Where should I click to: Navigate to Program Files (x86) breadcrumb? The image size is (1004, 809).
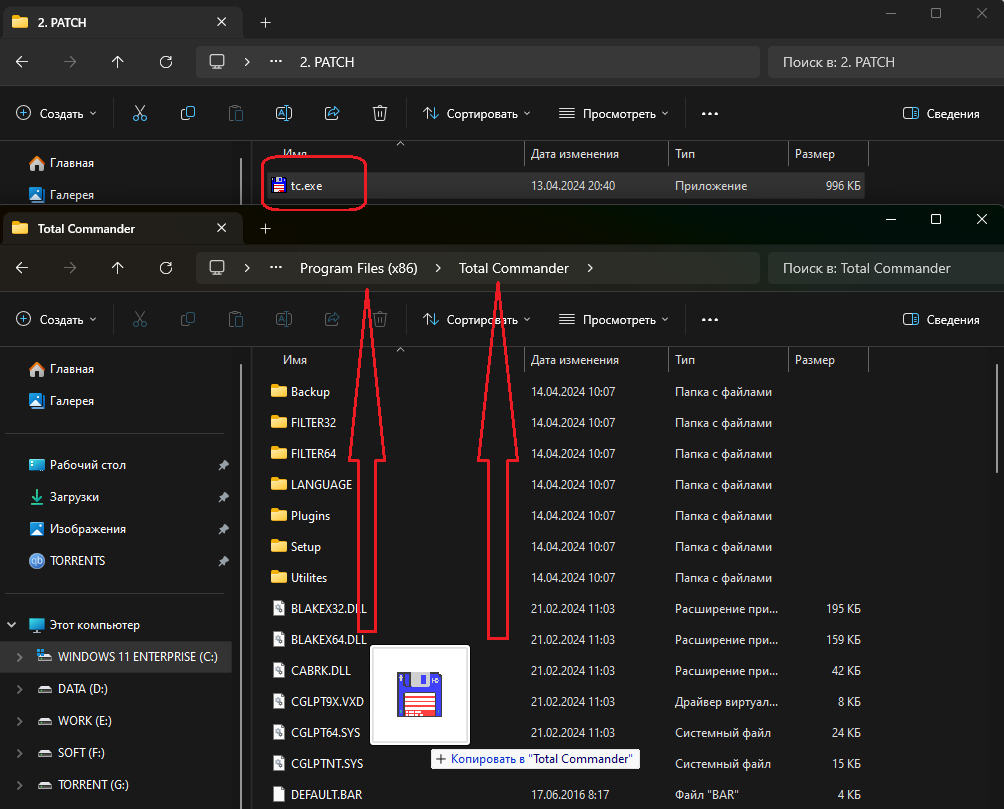(358, 268)
